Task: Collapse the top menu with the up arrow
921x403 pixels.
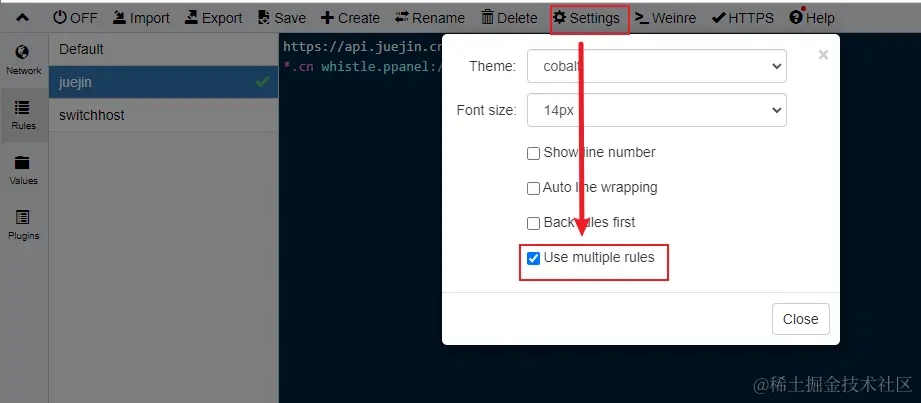Action: 22,18
